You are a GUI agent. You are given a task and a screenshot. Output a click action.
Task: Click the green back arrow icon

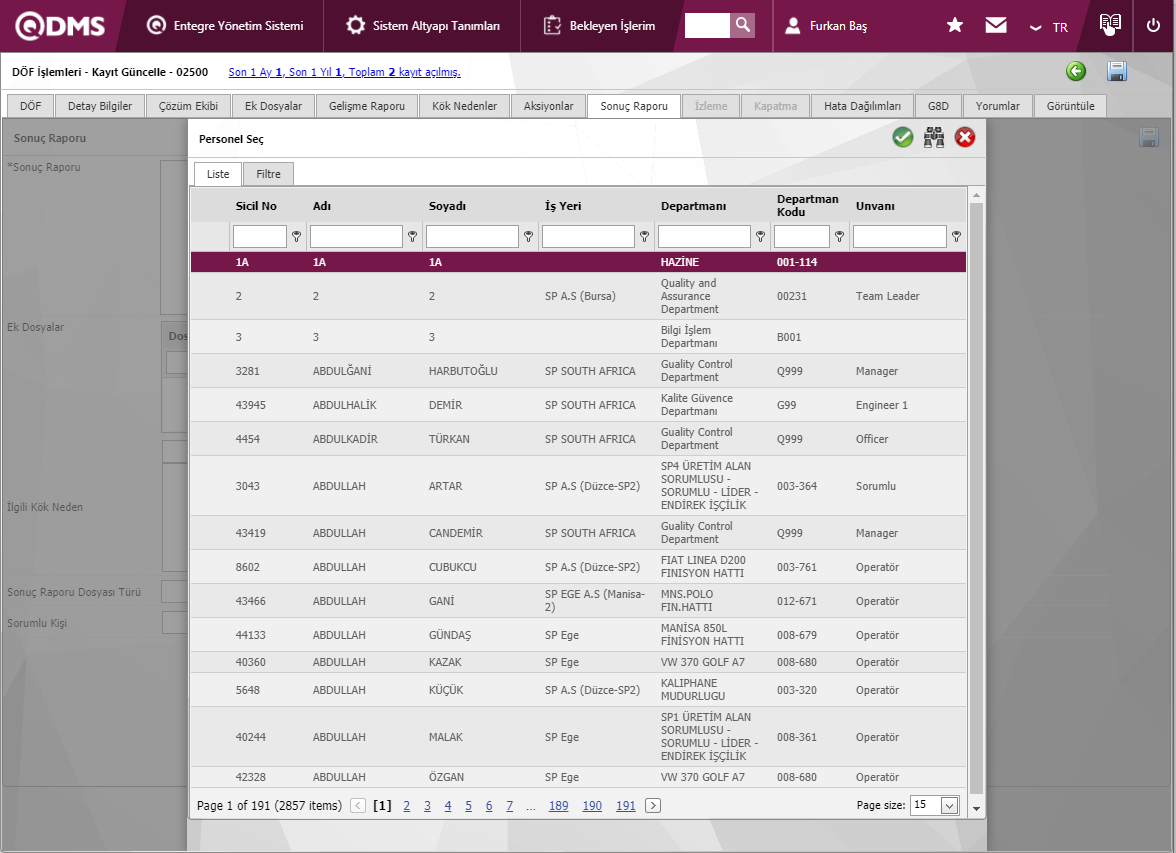pos(1076,71)
